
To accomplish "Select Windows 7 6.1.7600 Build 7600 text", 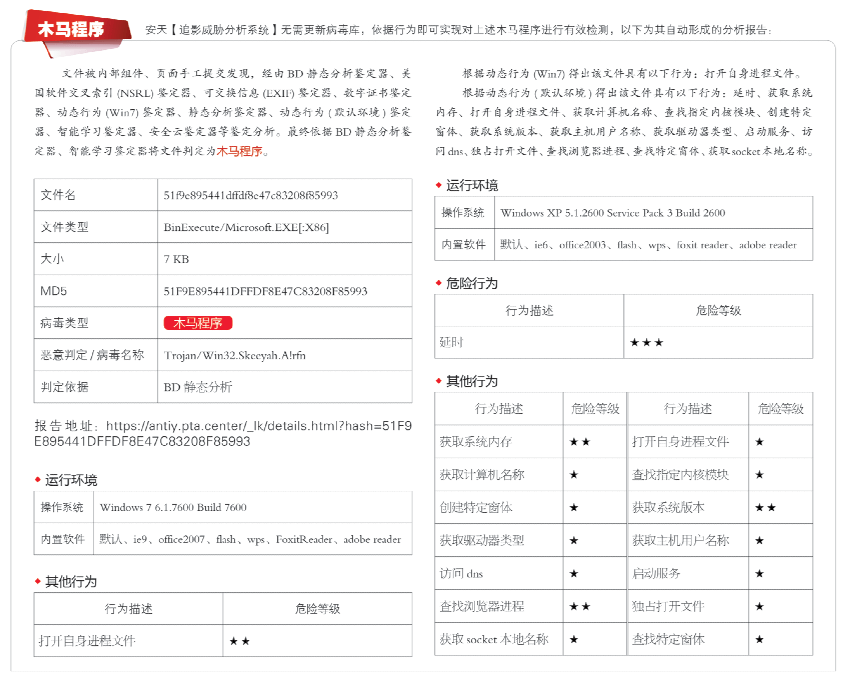I will point(173,507).
